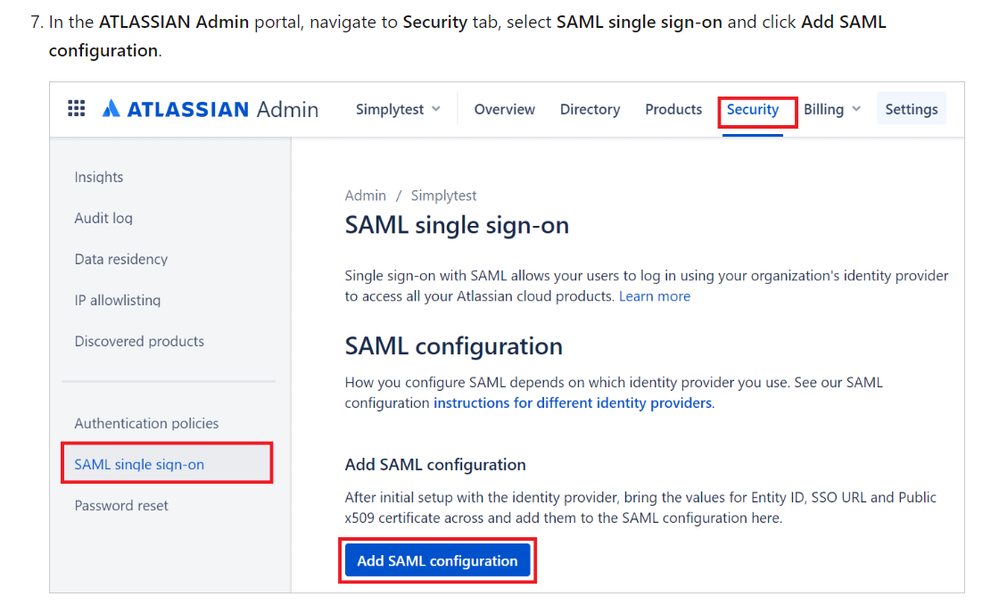Open Discovered products sidebar entry
Viewport: 999px width, 615px height.
pyautogui.click(x=139, y=342)
